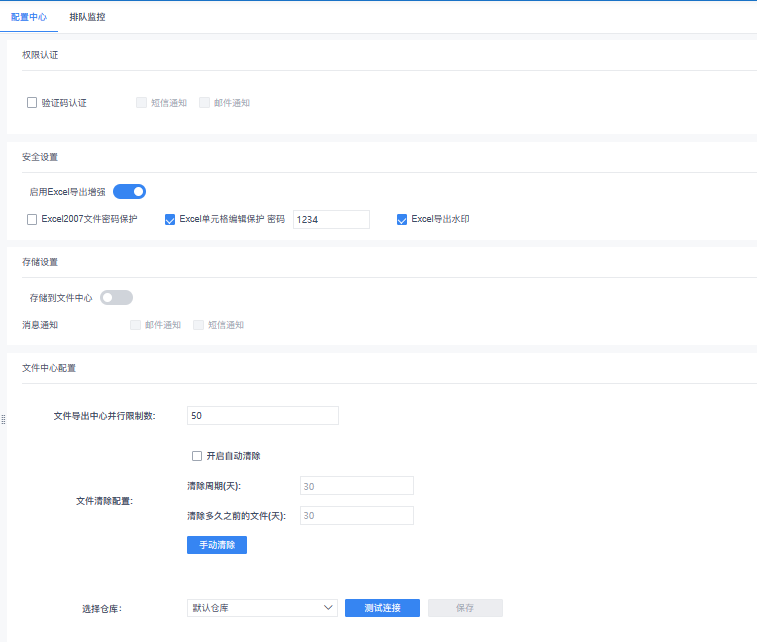This screenshot has height=642, width=757.
Task: Click the cell protection password field 1234
Action: click(331, 220)
